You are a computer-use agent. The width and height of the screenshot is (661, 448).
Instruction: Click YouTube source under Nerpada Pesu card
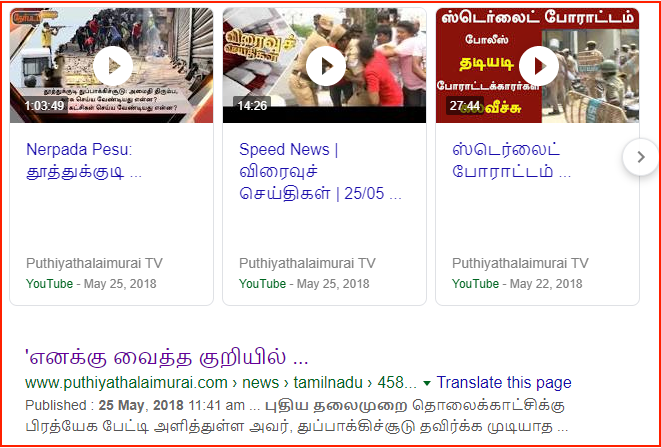pyautogui.click(x=49, y=284)
